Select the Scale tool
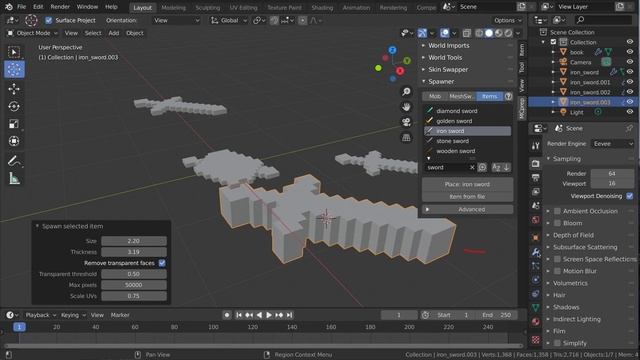Screen dimensions: 640x360 [14, 124]
